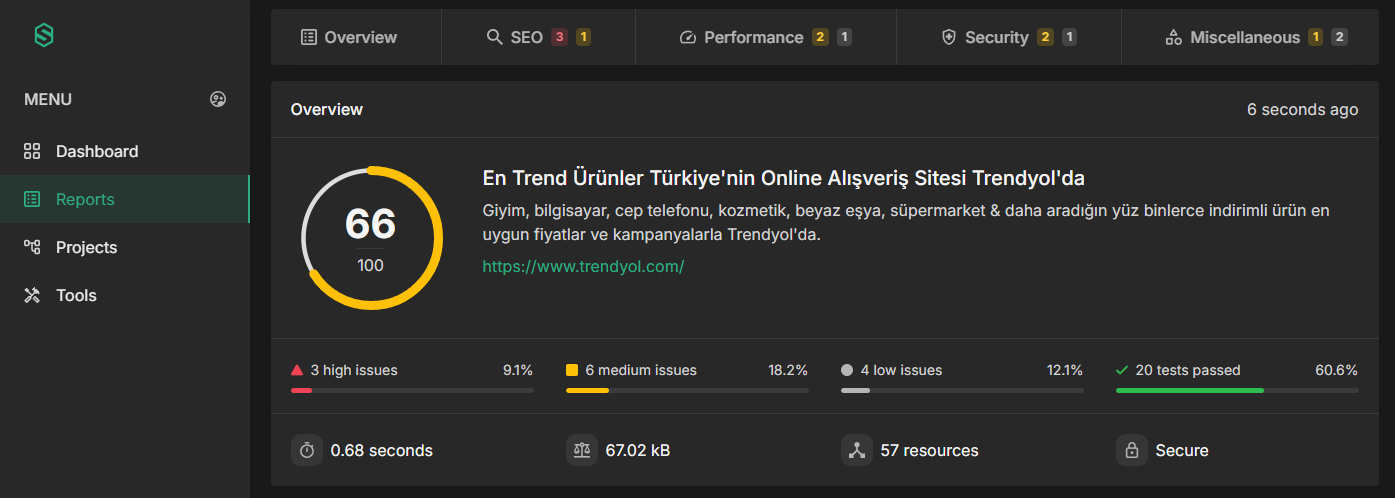Click the '67.02 kB' value

638,450
